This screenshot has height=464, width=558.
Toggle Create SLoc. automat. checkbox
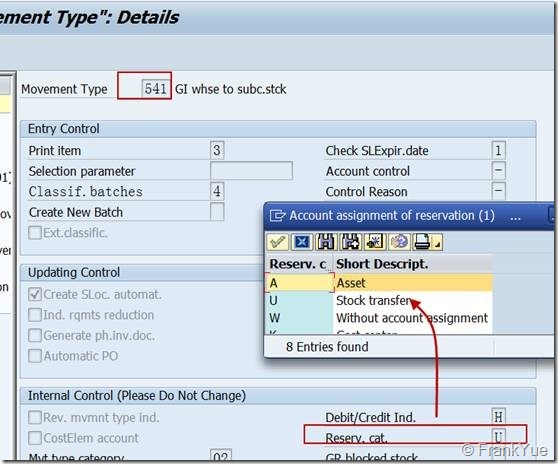[x=35, y=295]
